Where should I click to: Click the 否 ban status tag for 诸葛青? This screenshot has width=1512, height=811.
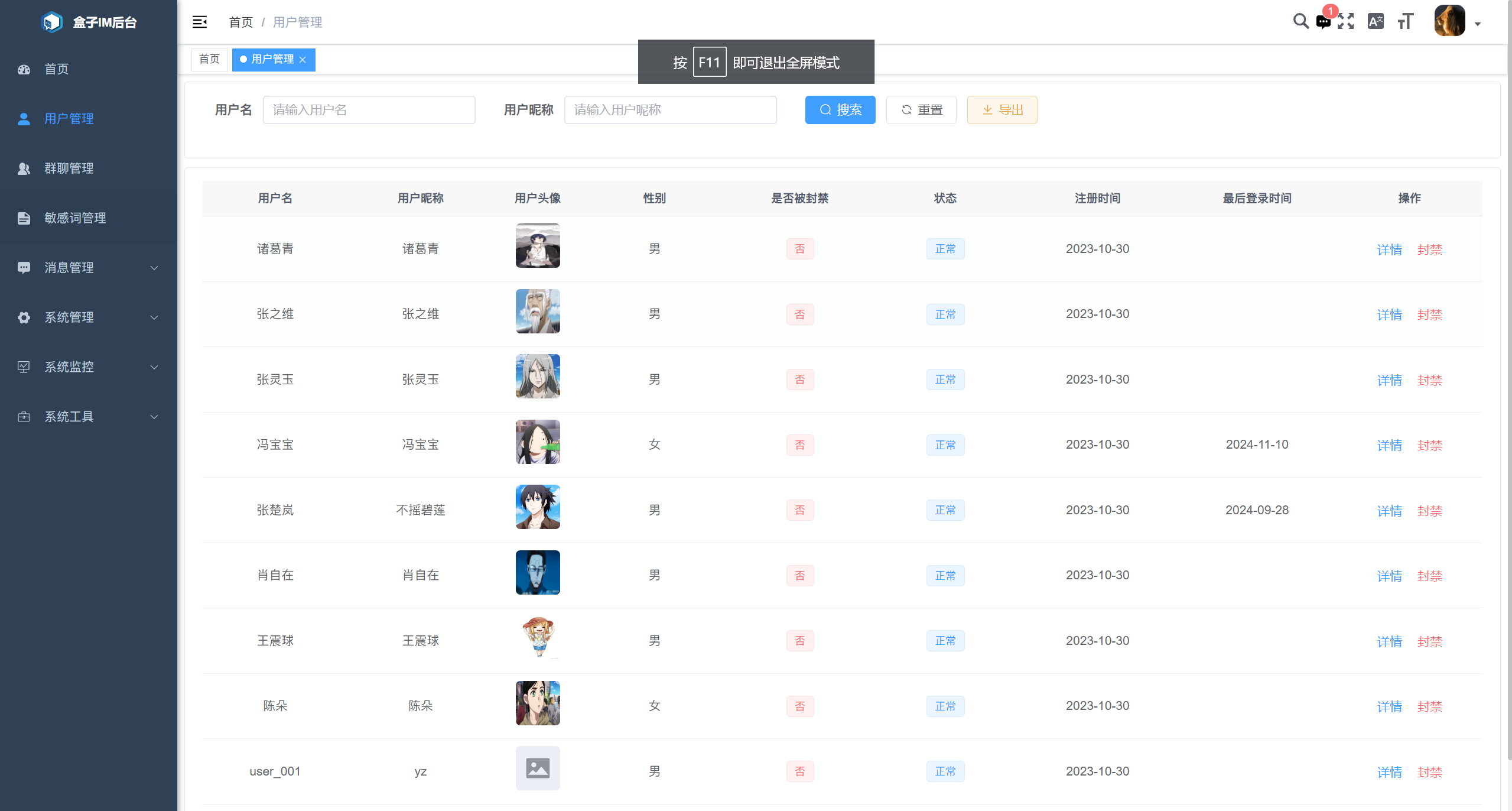[x=800, y=249]
